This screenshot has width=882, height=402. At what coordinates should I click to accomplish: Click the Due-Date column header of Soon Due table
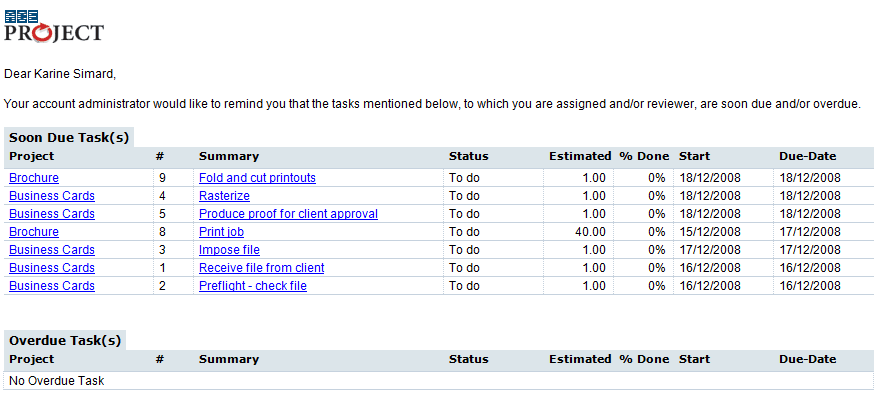[808, 156]
